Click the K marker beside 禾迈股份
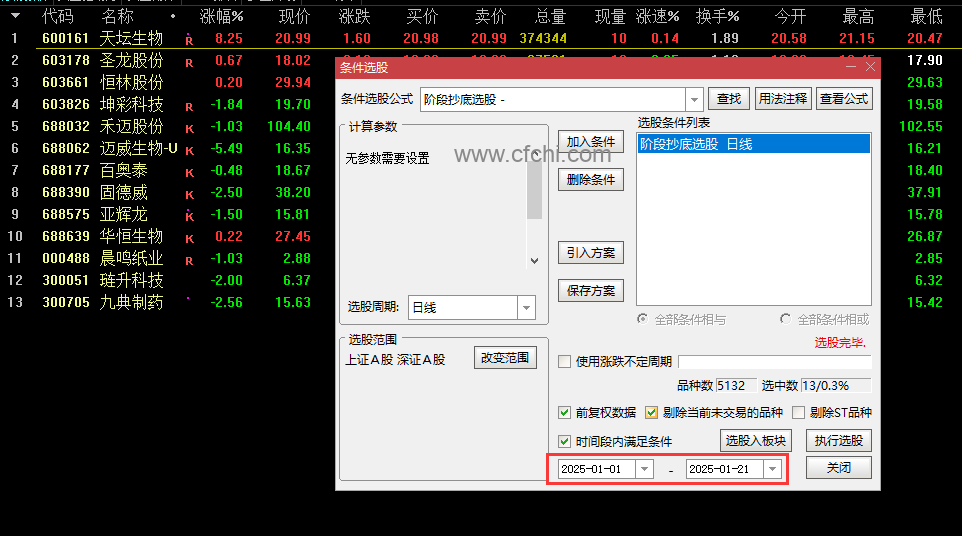 click(x=190, y=129)
